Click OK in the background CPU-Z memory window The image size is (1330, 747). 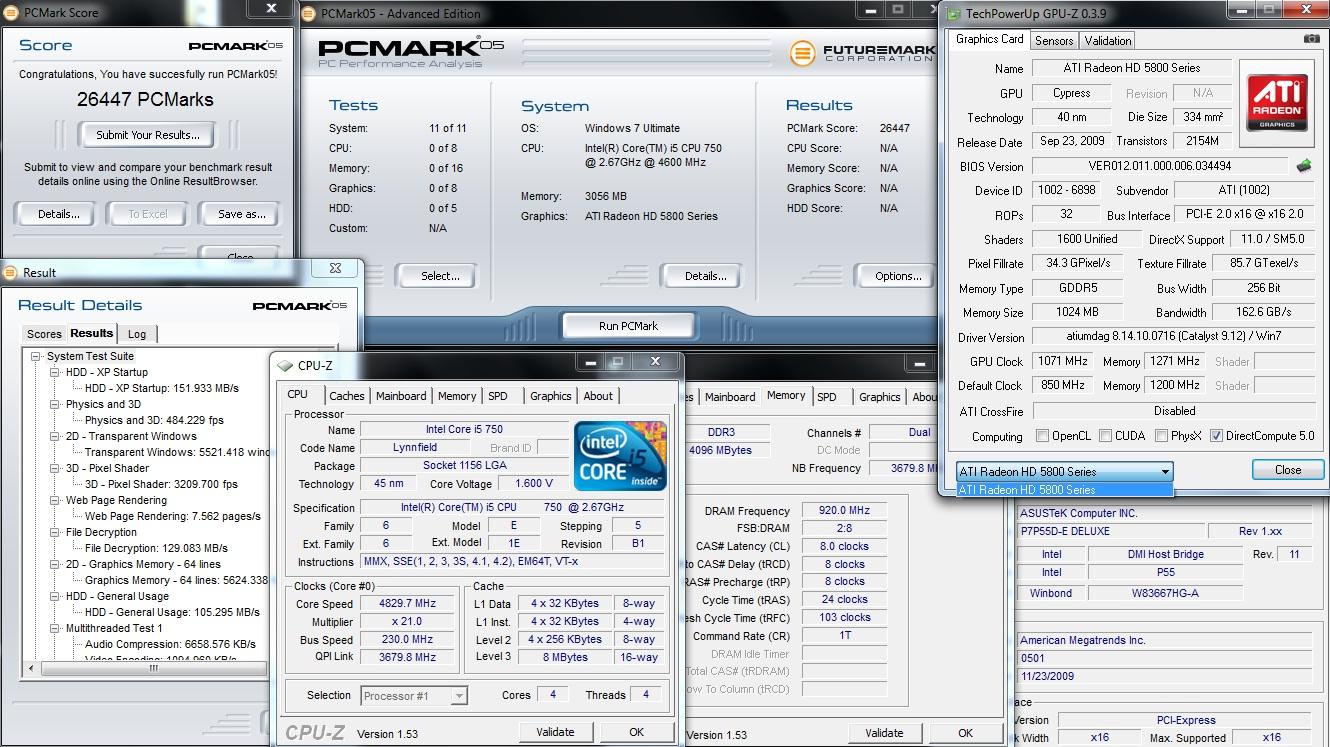point(965,733)
